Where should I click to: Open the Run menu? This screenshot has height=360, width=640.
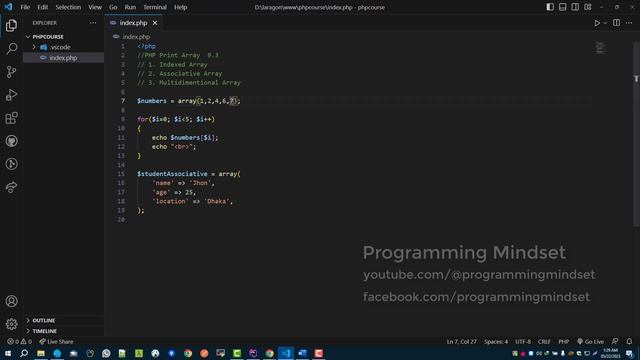point(130,7)
